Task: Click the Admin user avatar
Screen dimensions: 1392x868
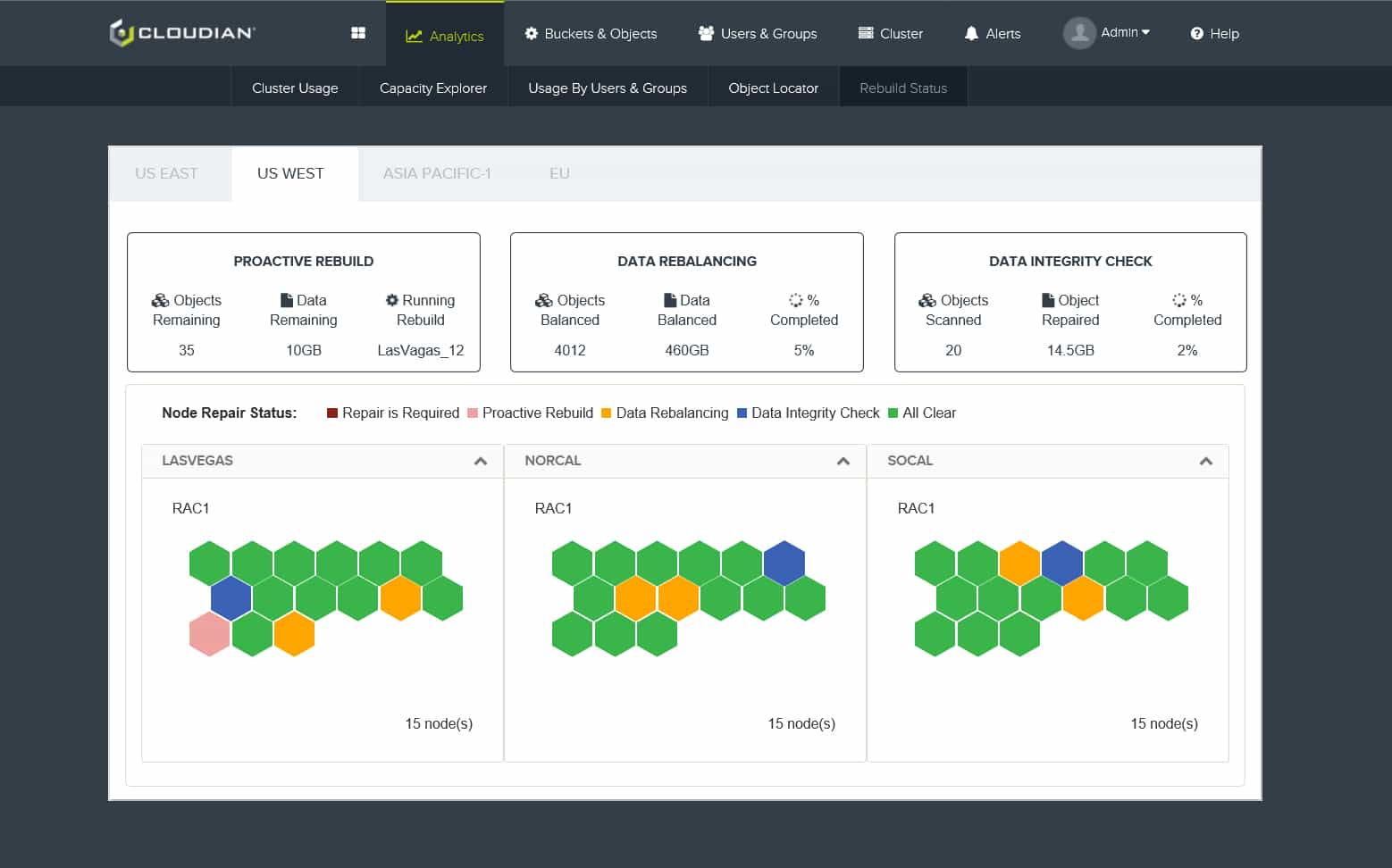Action: click(x=1079, y=33)
